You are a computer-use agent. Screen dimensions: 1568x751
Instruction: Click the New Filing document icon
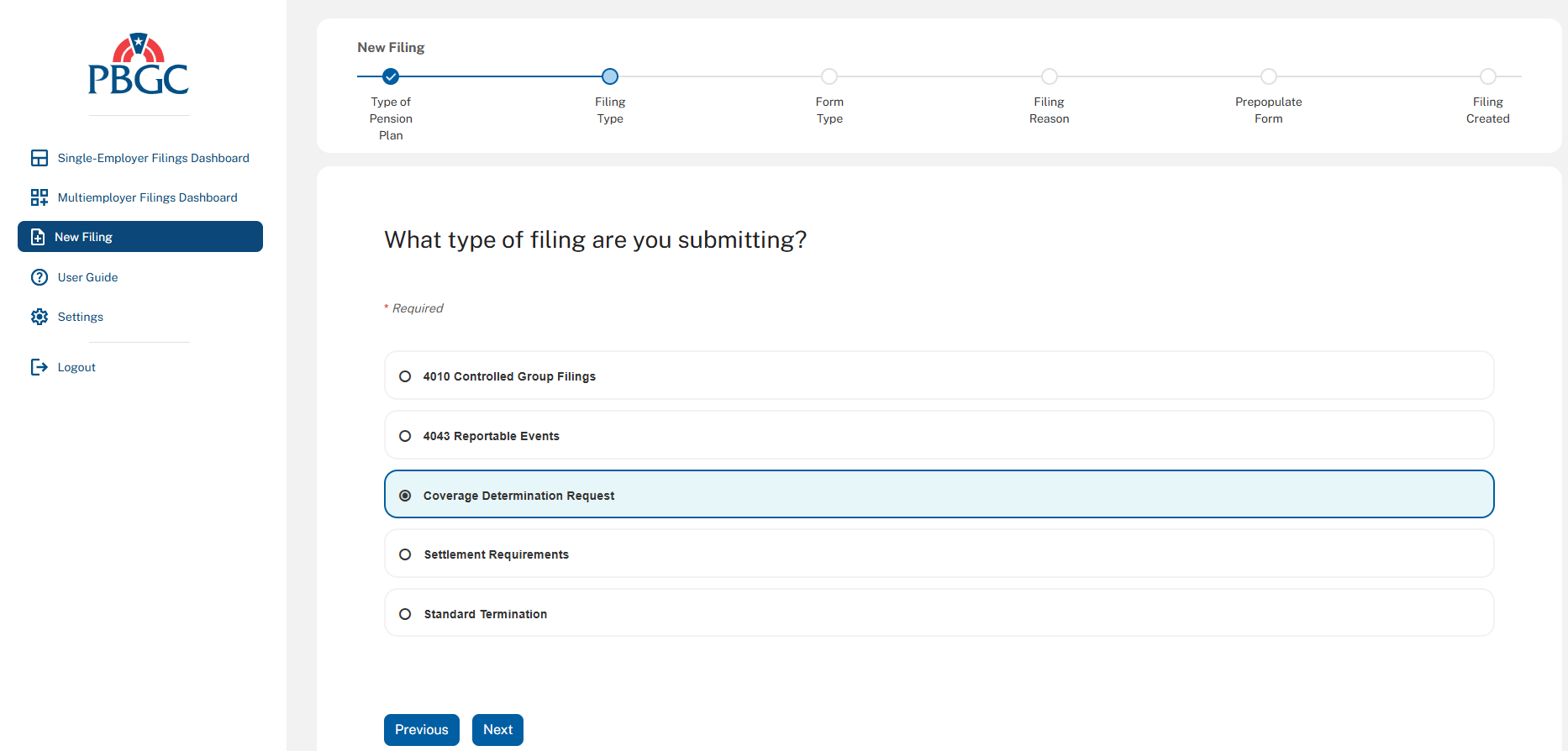(x=38, y=237)
